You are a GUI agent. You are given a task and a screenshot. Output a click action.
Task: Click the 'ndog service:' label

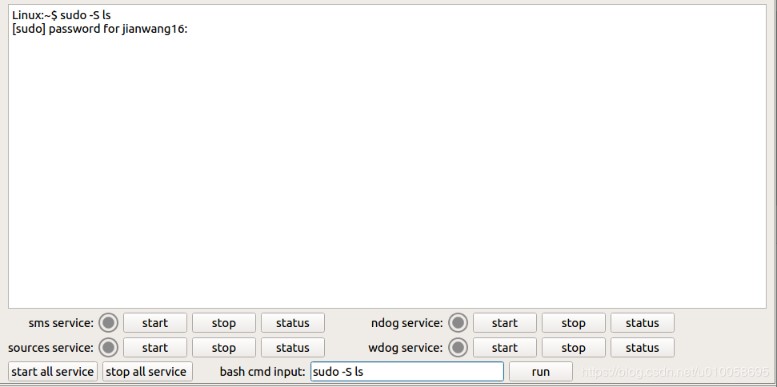point(407,323)
